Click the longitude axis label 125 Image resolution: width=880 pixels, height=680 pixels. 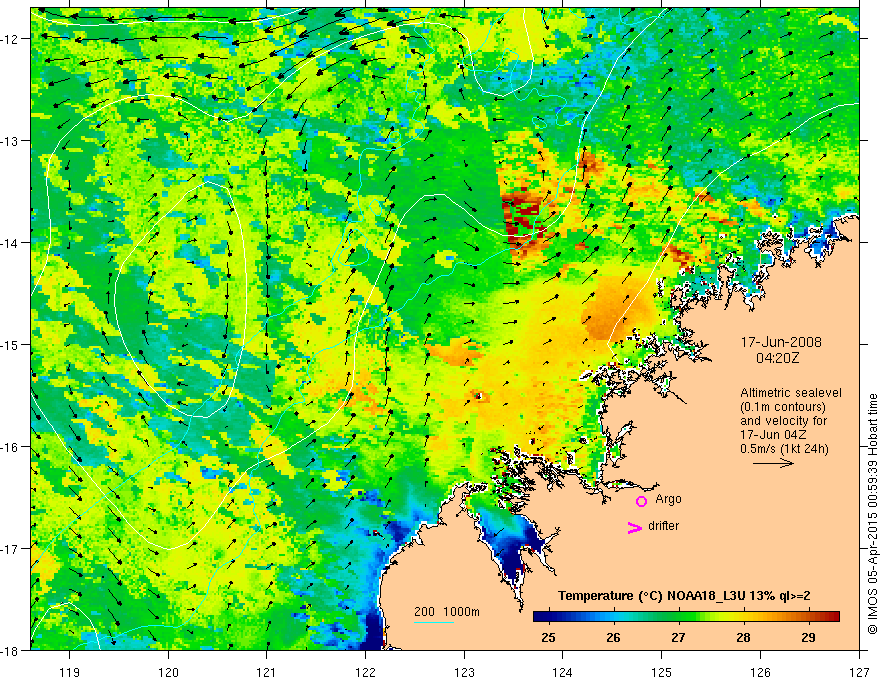click(x=662, y=672)
